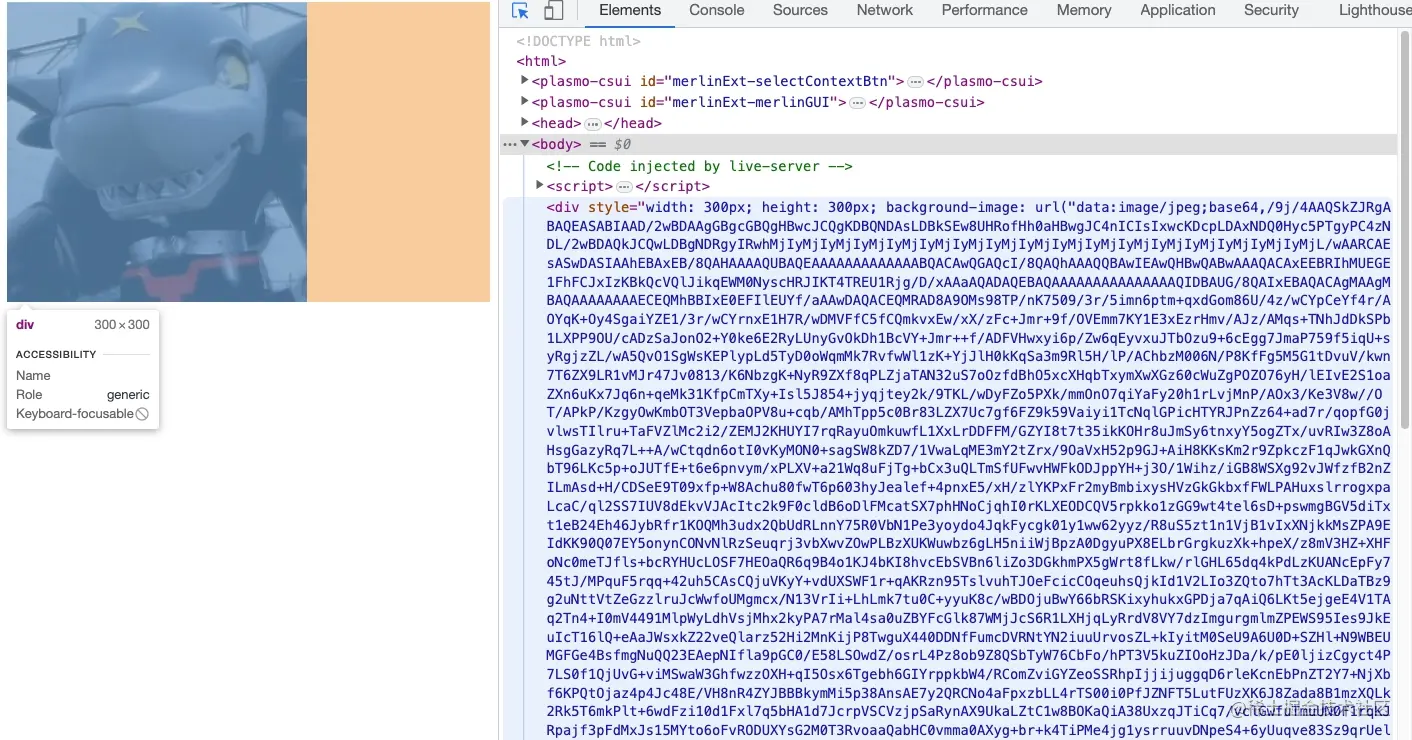
Task: Click the Elements panel vertical scrollbar
Action: [1405, 230]
